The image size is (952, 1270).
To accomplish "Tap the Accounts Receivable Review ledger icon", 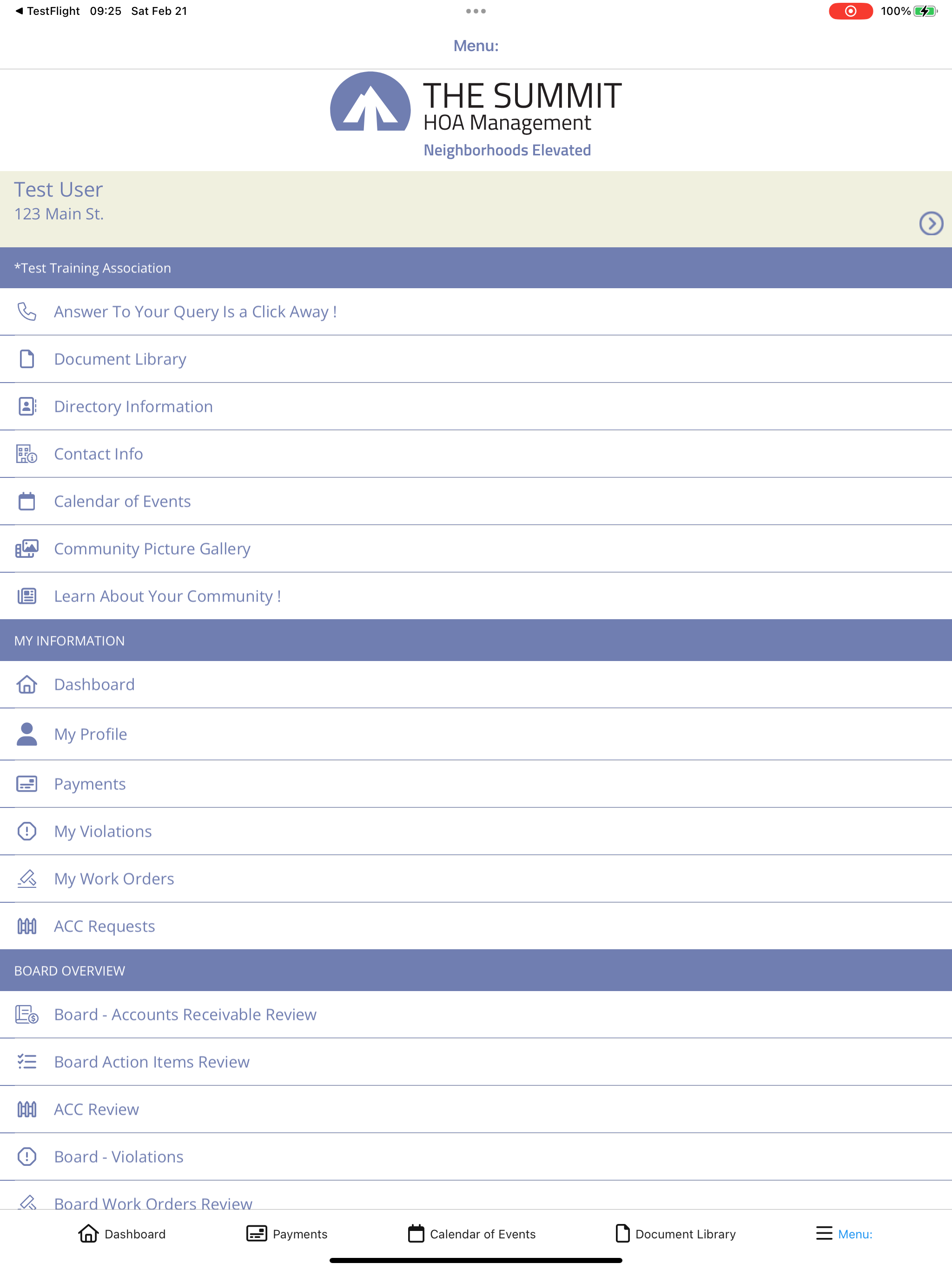I will click(26, 1014).
